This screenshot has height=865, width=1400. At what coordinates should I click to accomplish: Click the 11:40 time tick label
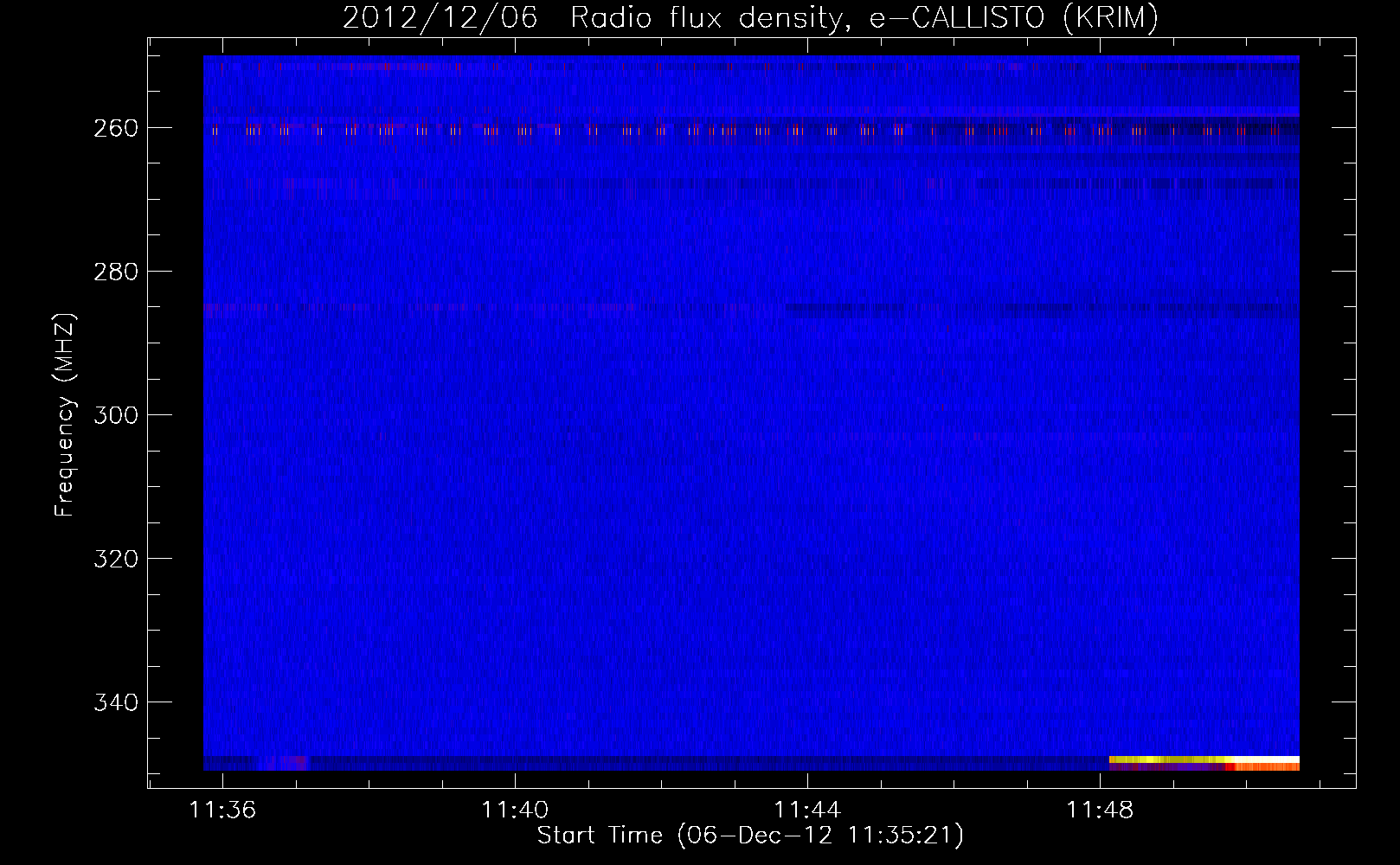[x=516, y=811]
